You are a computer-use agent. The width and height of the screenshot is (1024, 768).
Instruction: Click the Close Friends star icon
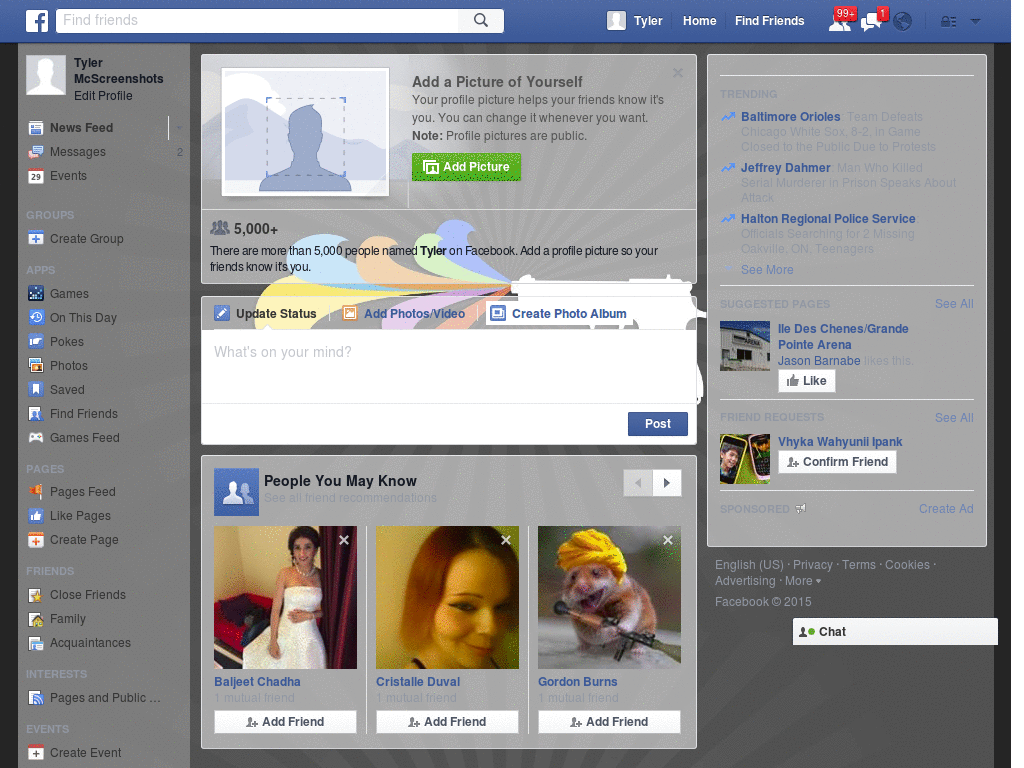click(36, 595)
